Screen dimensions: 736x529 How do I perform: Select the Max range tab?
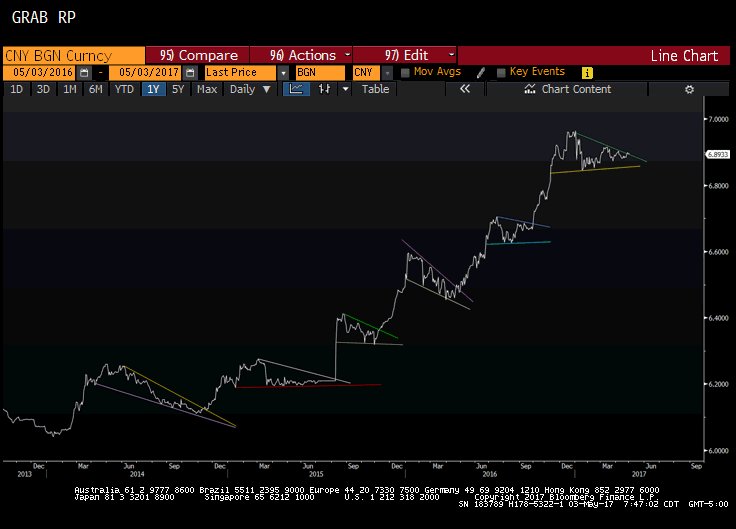[207, 89]
